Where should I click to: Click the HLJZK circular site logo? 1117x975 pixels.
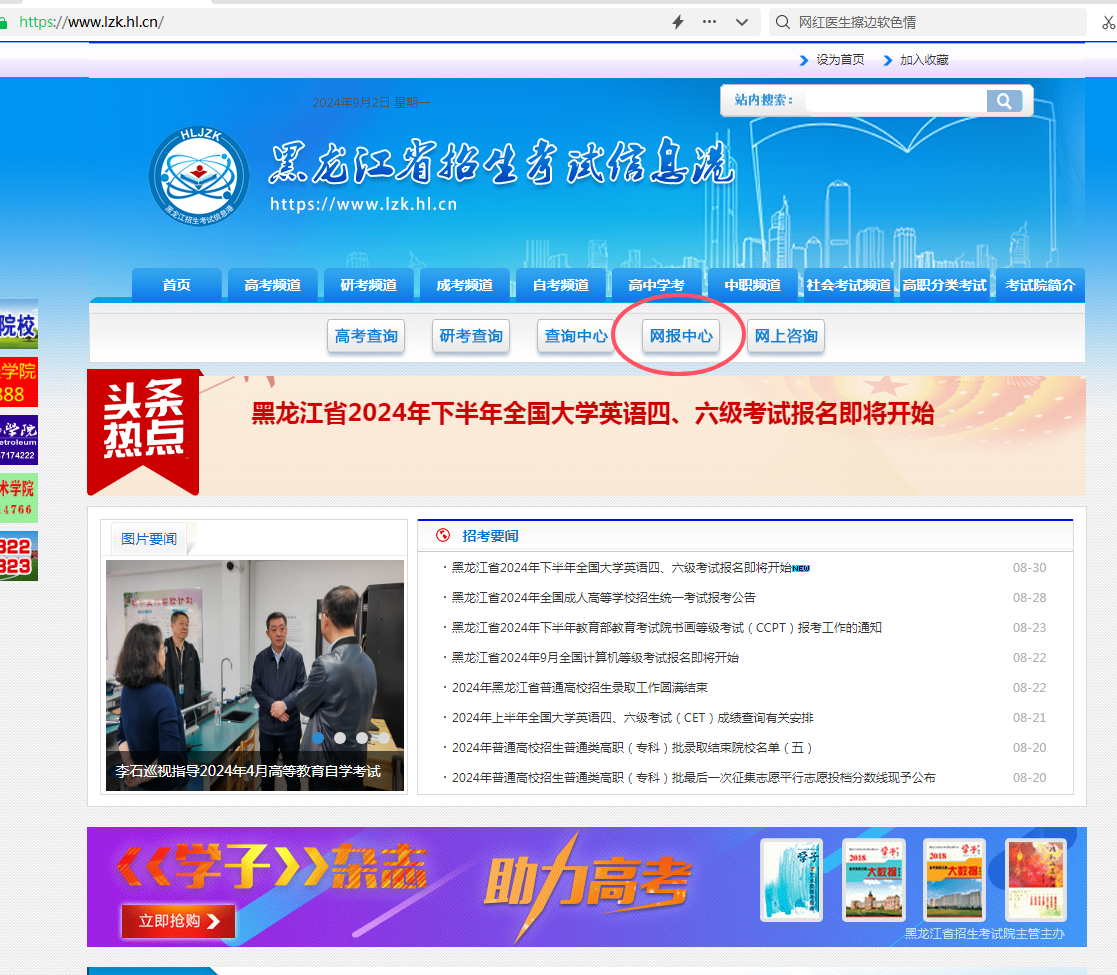click(x=199, y=176)
